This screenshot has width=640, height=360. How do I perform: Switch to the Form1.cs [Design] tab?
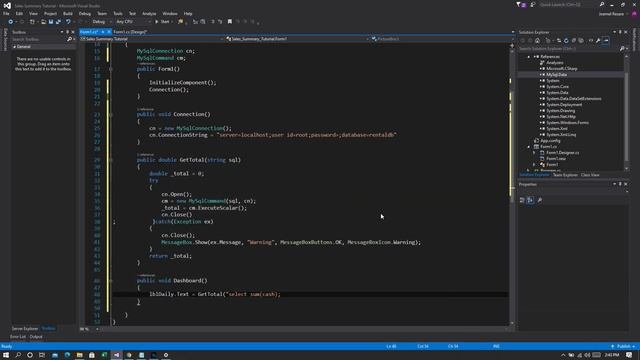(x=130, y=32)
